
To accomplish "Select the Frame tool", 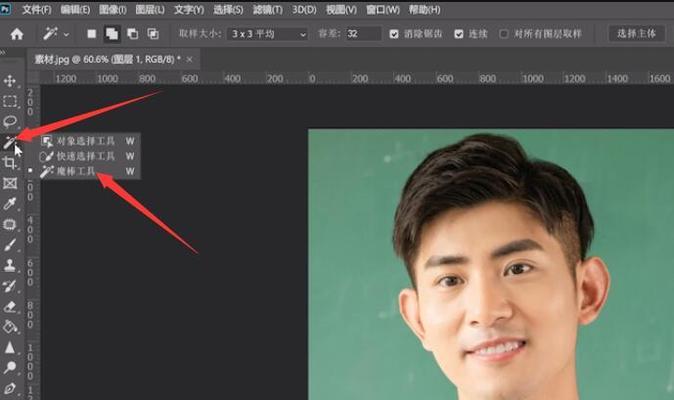I will click(10, 183).
